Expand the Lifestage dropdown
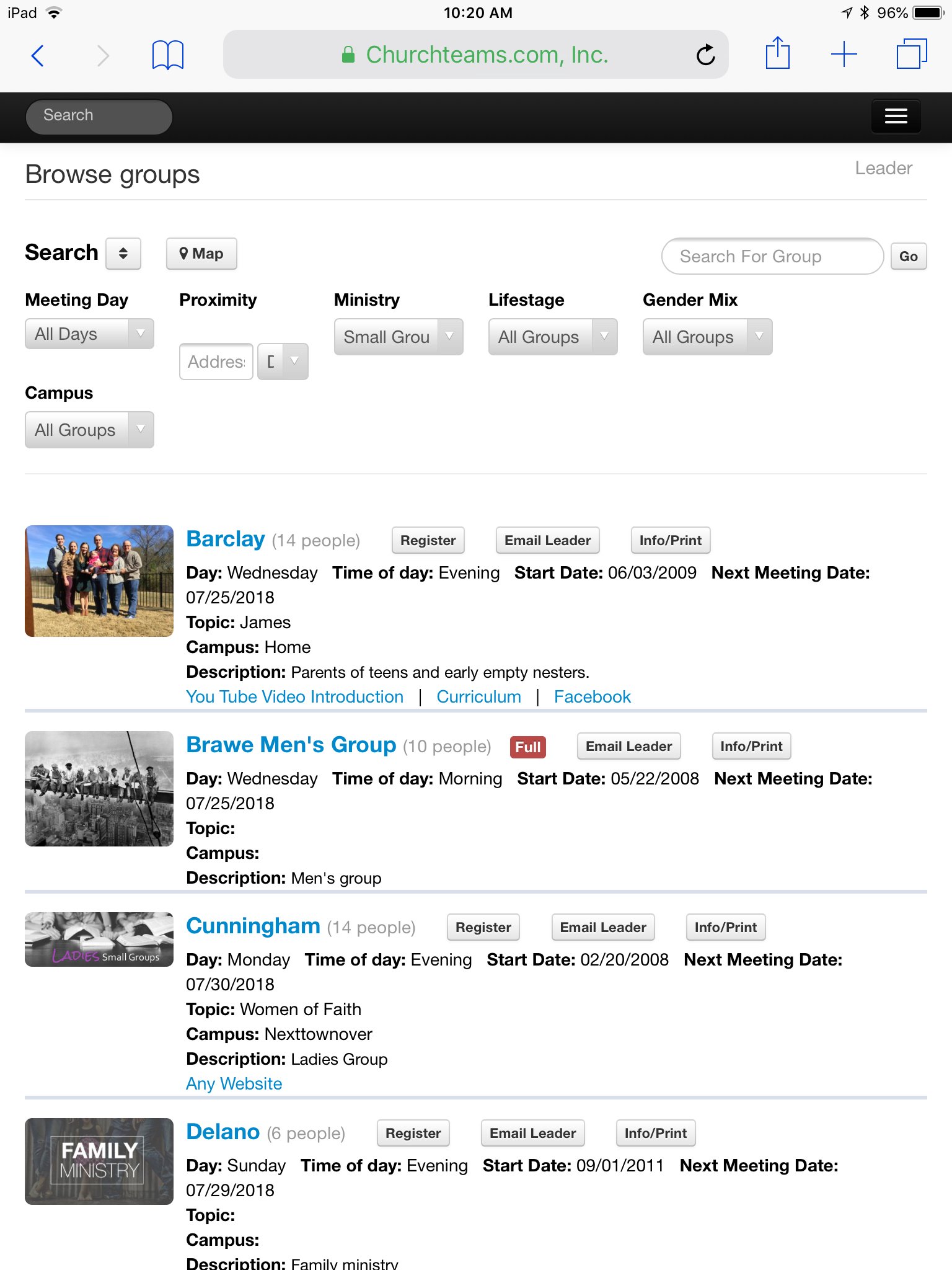This screenshot has height=1270, width=952. [553, 337]
